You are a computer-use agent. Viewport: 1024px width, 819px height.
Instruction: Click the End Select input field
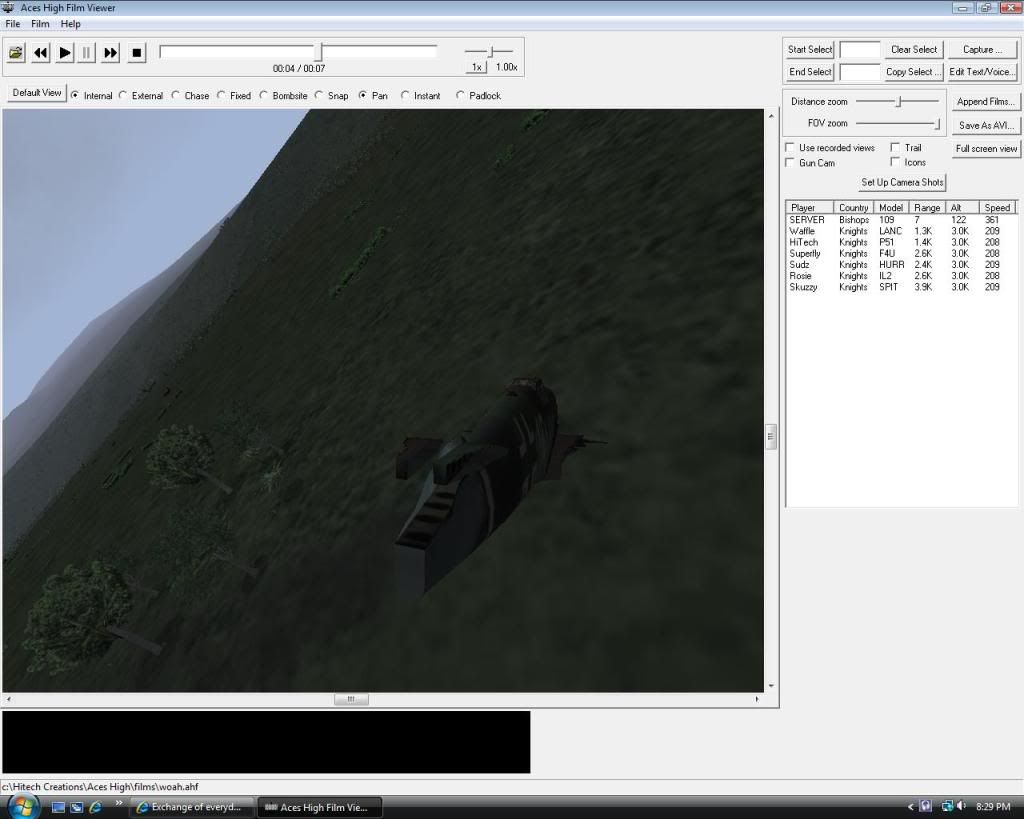[x=859, y=72]
